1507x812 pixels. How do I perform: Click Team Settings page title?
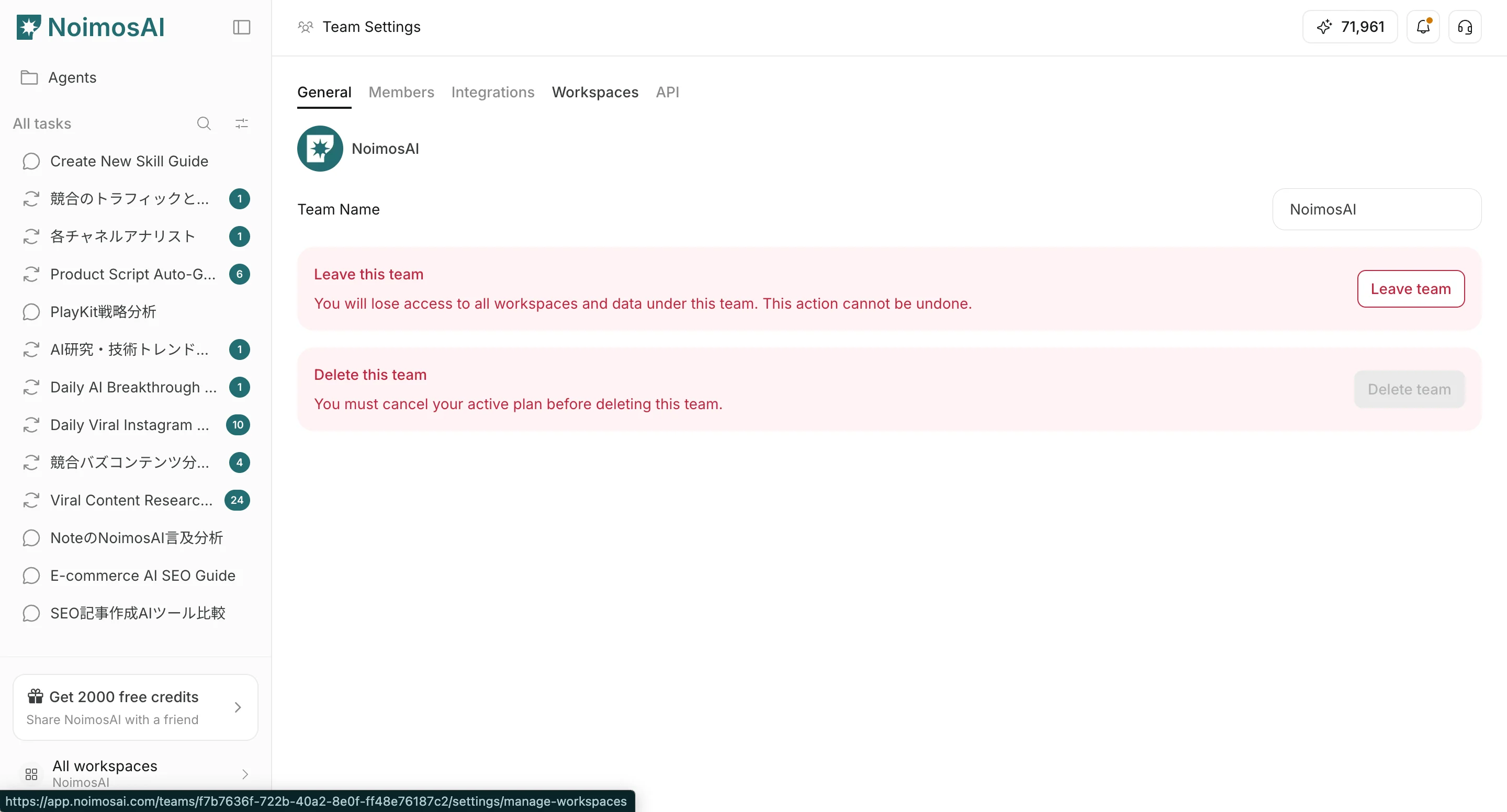tap(372, 27)
